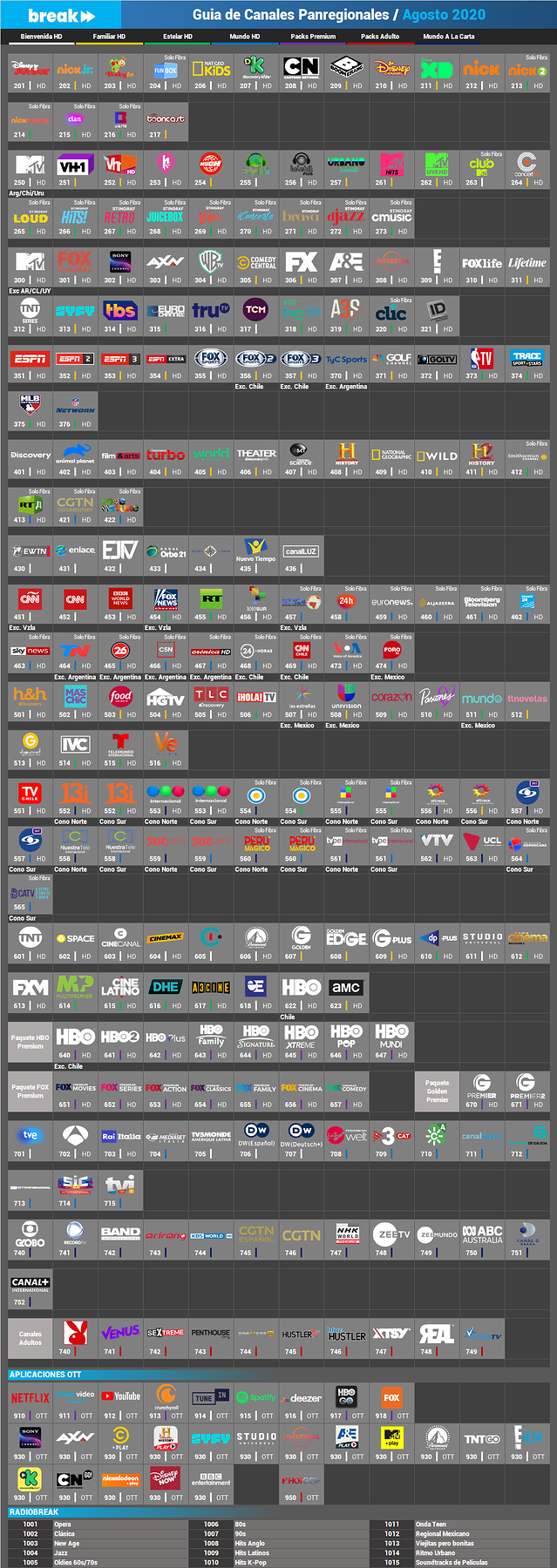Click the Cartoon Network logo, channel 208
557x1568 pixels.
301,67
